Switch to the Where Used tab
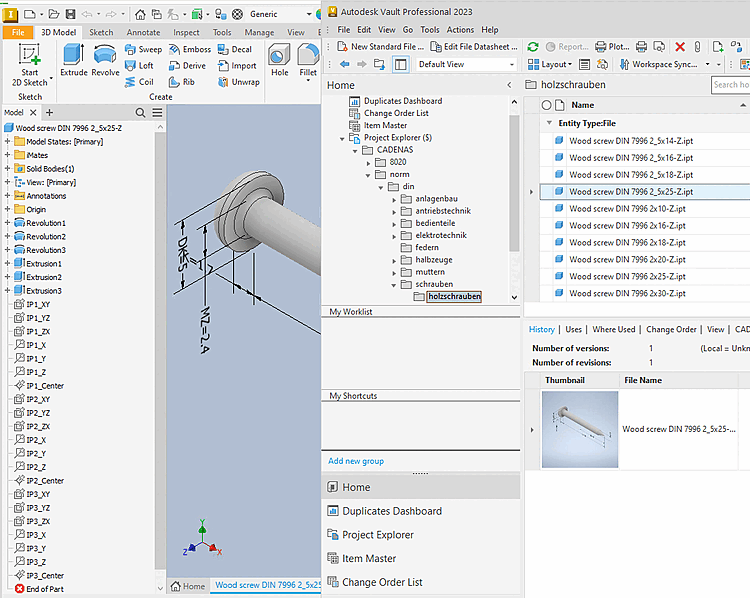This screenshot has height=598, width=750. point(613,329)
